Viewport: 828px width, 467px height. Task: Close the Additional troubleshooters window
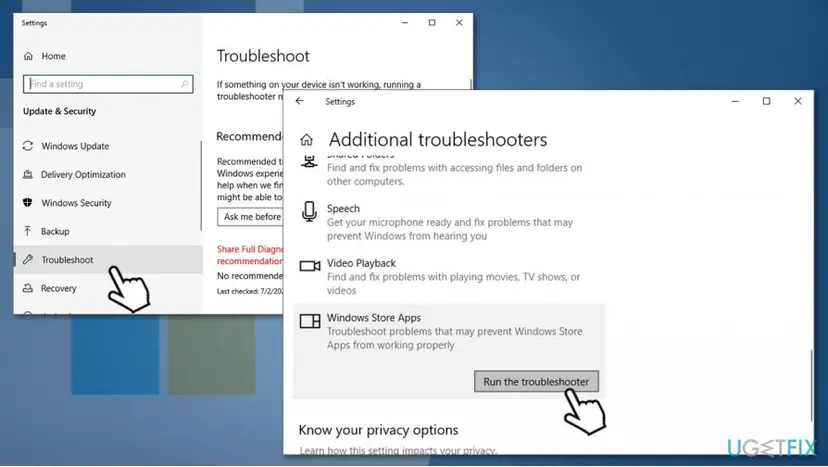click(x=797, y=101)
